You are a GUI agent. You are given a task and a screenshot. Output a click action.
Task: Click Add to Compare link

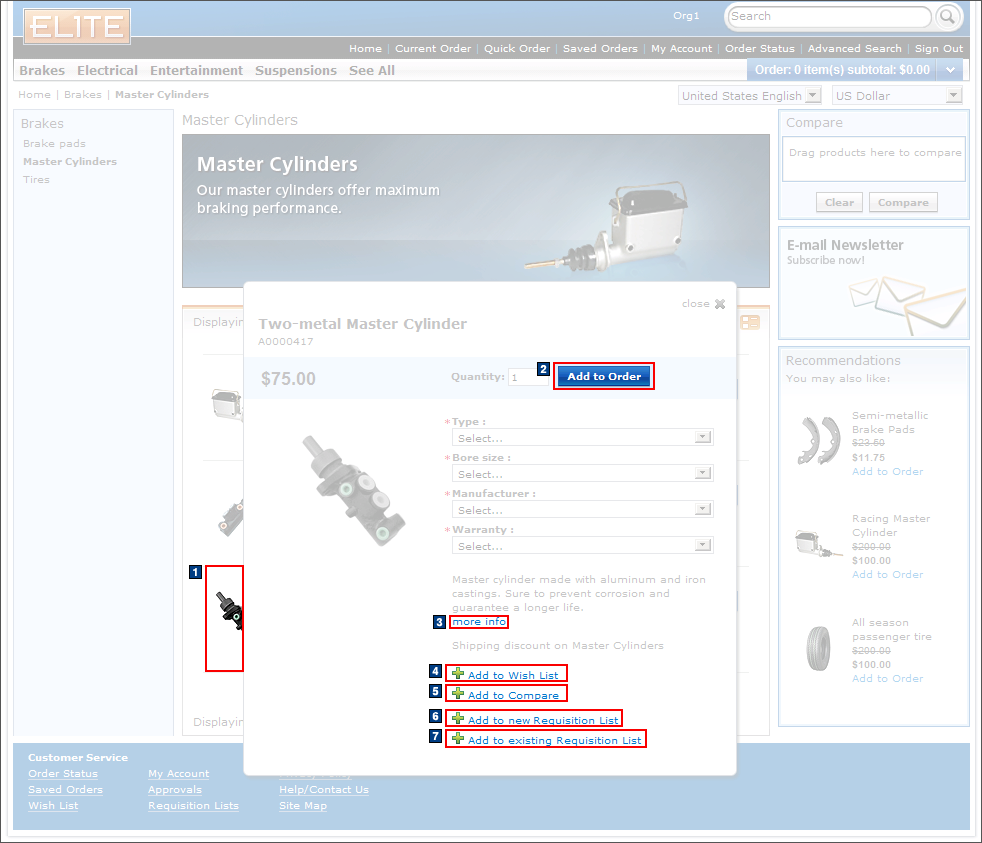click(513, 695)
